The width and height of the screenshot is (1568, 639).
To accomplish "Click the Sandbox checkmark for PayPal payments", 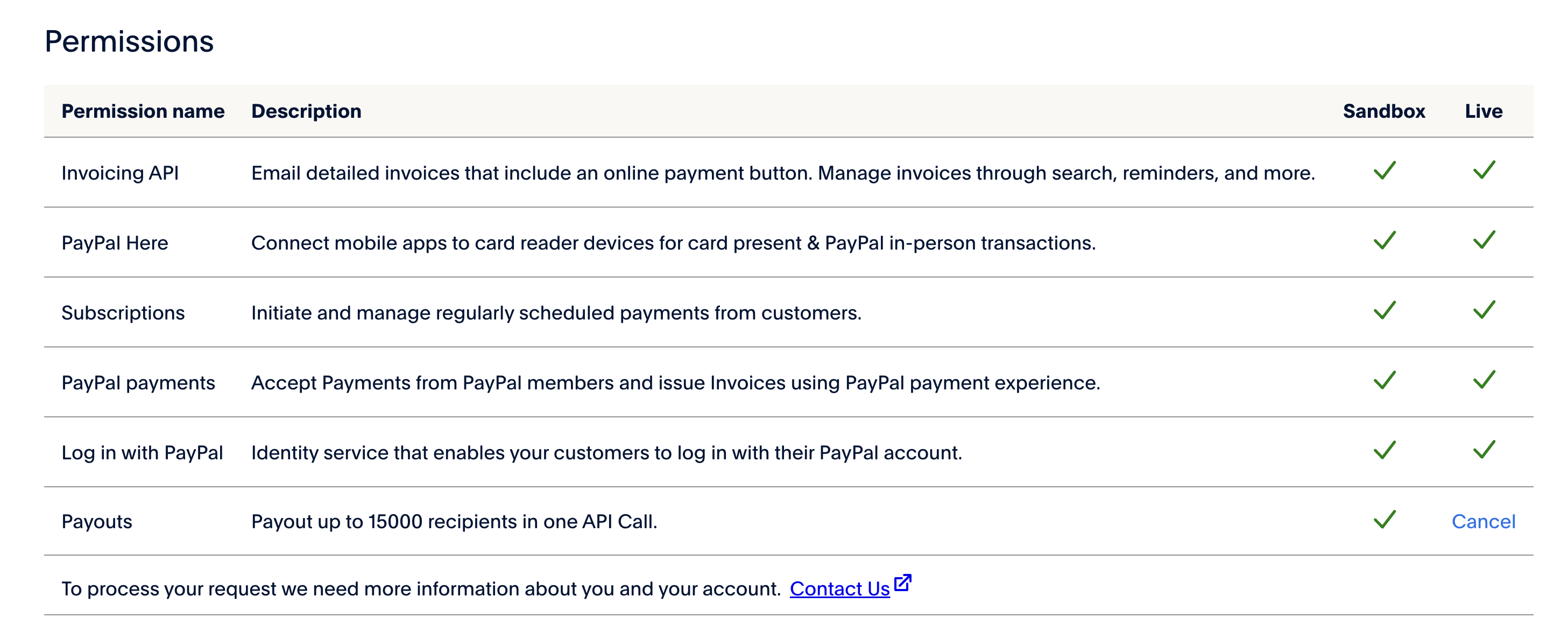I will coord(1384,380).
